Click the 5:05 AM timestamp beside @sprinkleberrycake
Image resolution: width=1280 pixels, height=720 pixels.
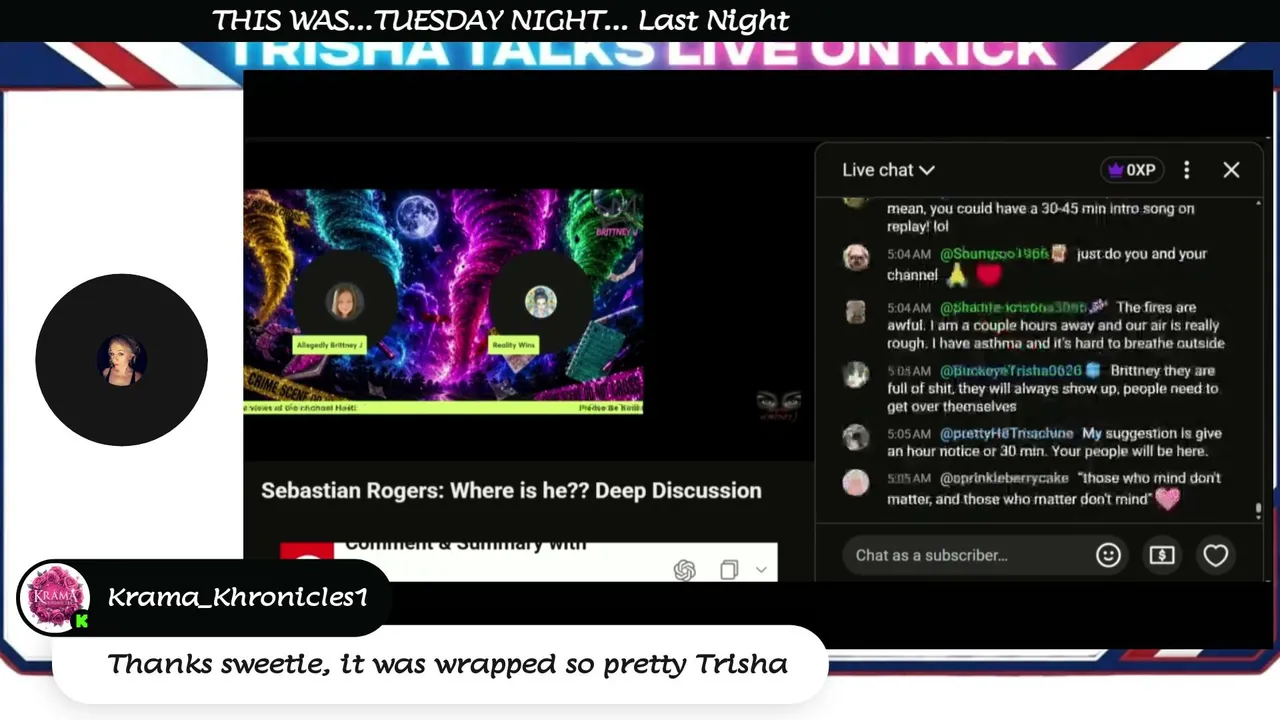tap(909, 478)
